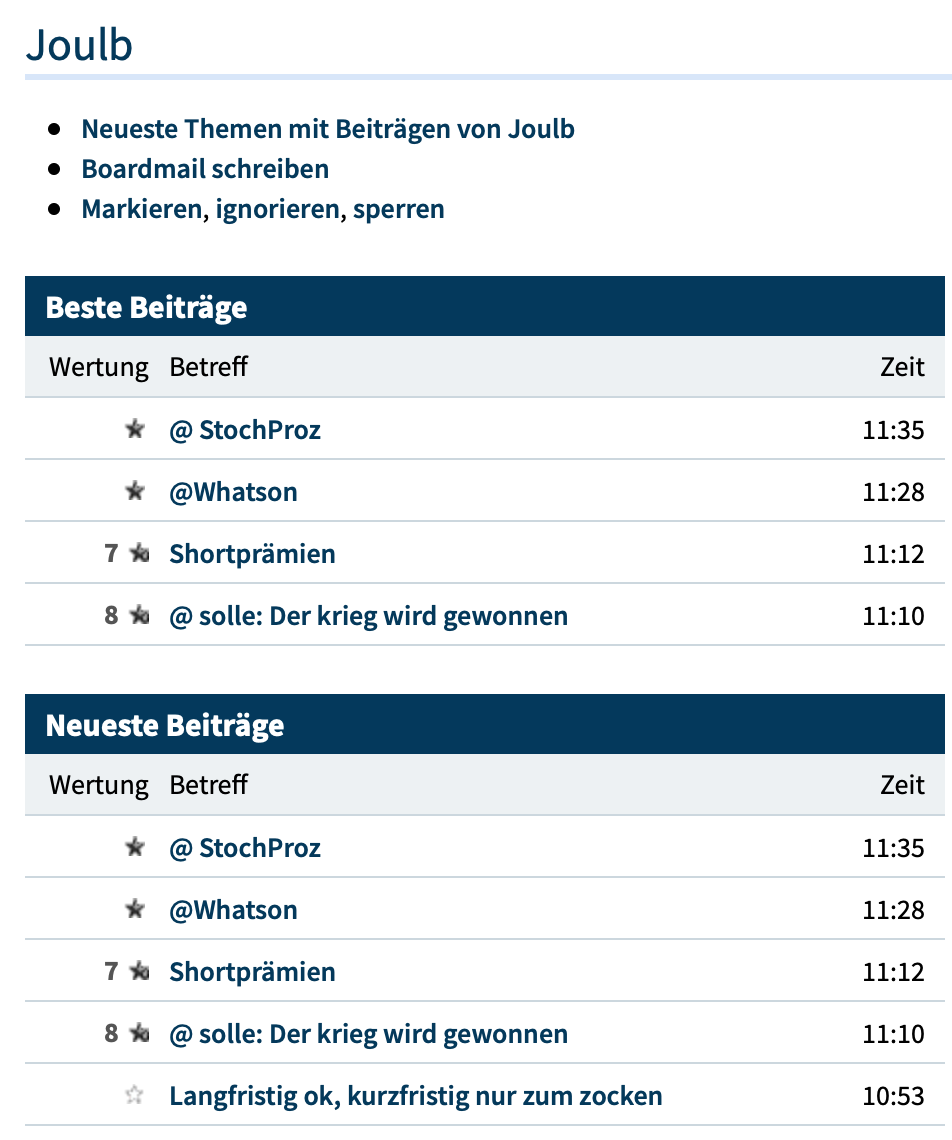This screenshot has height=1140, width=952.
Task: Open 'Neueste Themen mit Beiträgen von Joulb'
Action: 328,128
